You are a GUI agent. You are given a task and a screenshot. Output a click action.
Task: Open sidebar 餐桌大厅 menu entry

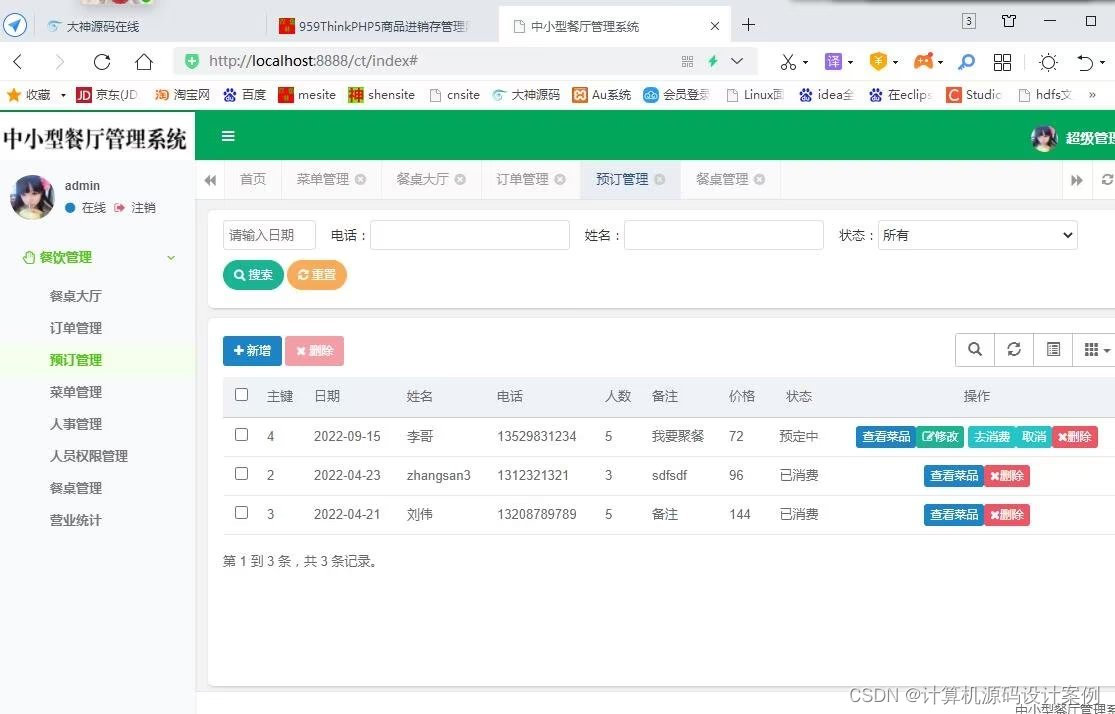tap(76, 296)
